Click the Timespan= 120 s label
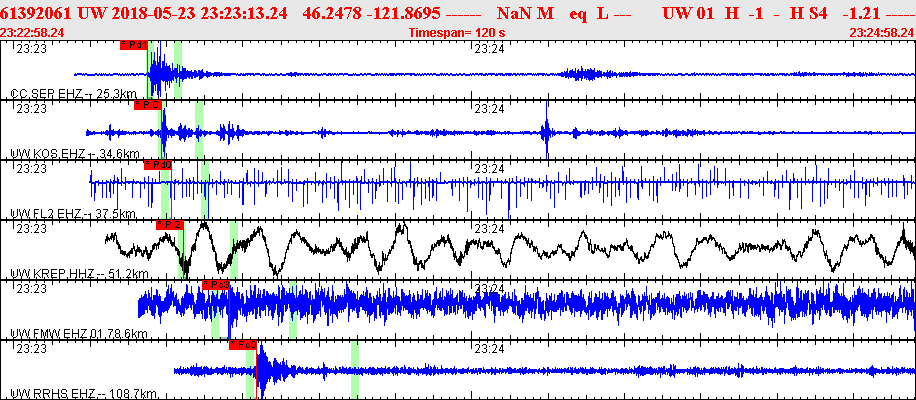This screenshot has height=400, width=916. (457, 33)
